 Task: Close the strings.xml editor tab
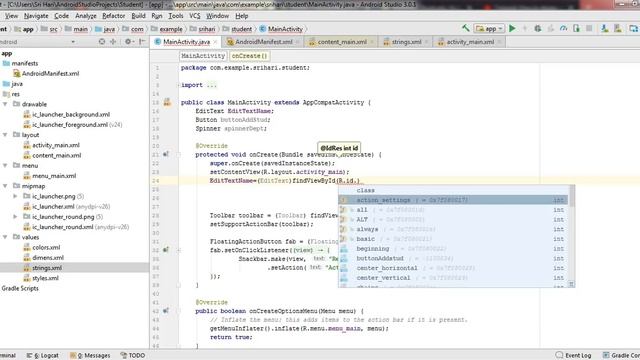[x=427, y=42]
